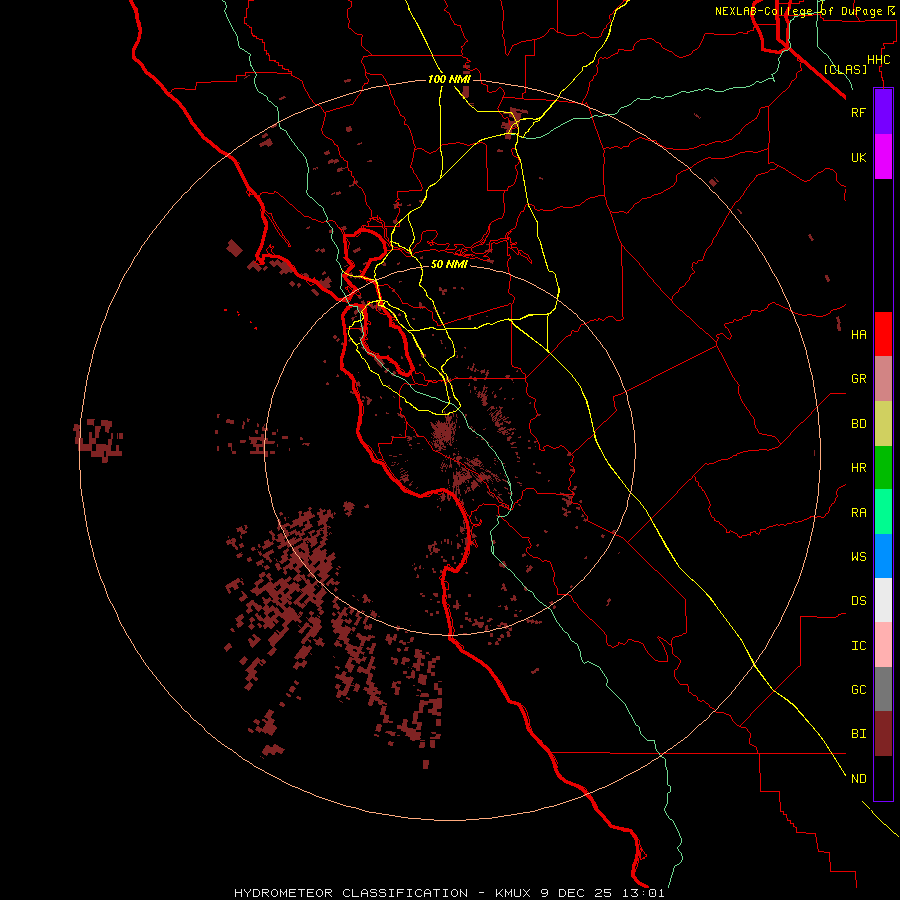Viewport: 900px width, 900px height.
Task: Click the light pink IC swatch
Action: pos(883,645)
